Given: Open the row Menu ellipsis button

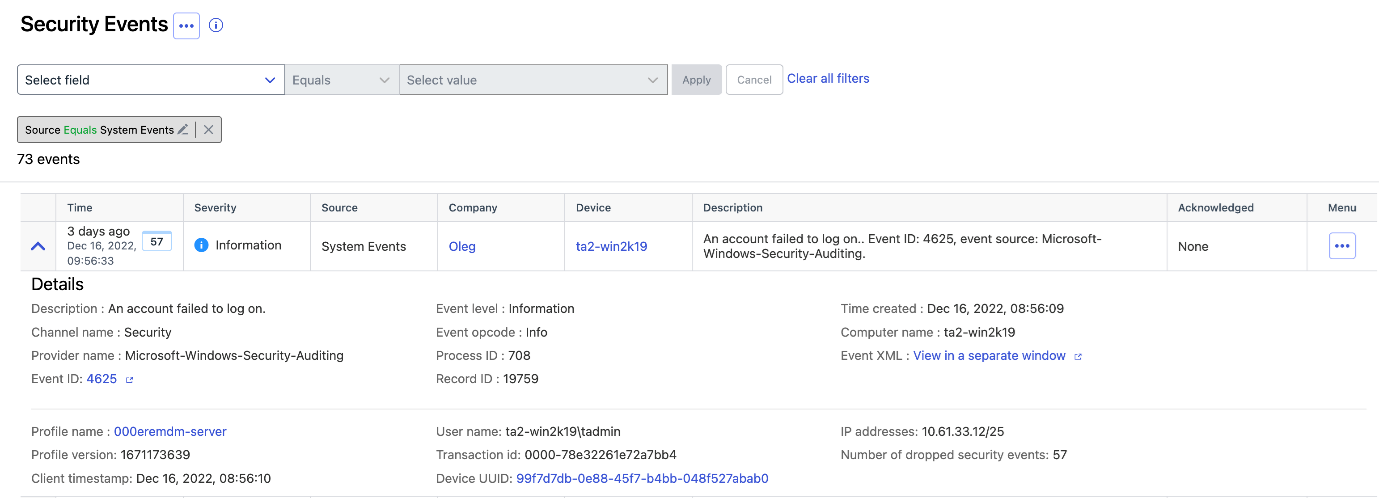Looking at the screenshot, I should tap(1342, 246).
